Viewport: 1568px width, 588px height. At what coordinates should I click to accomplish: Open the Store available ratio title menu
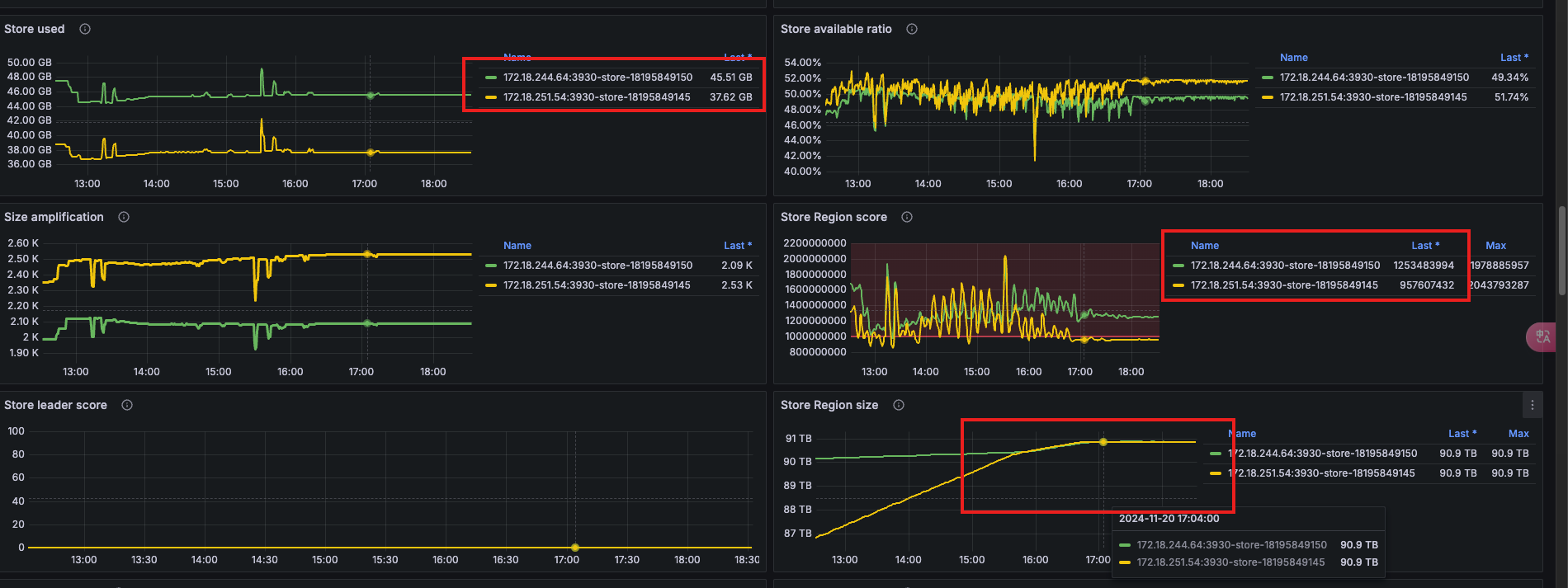(x=836, y=29)
